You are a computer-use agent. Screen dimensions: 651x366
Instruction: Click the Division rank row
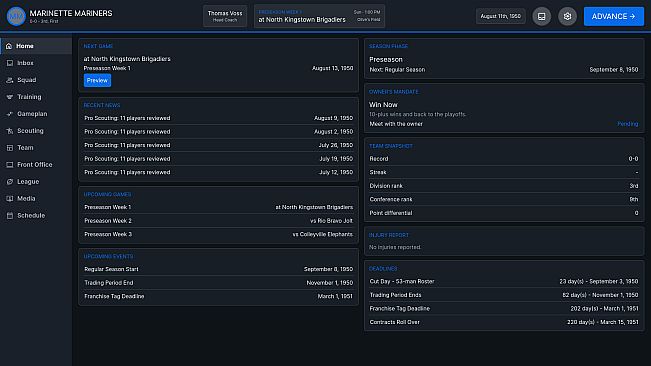pos(504,186)
